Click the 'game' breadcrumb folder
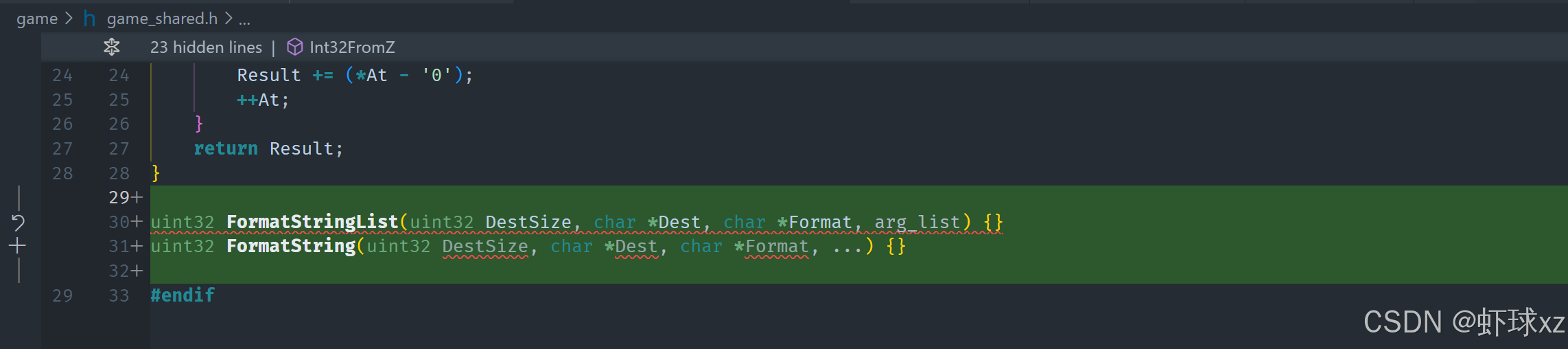The width and height of the screenshot is (1568, 349). pyautogui.click(x=37, y=19)
